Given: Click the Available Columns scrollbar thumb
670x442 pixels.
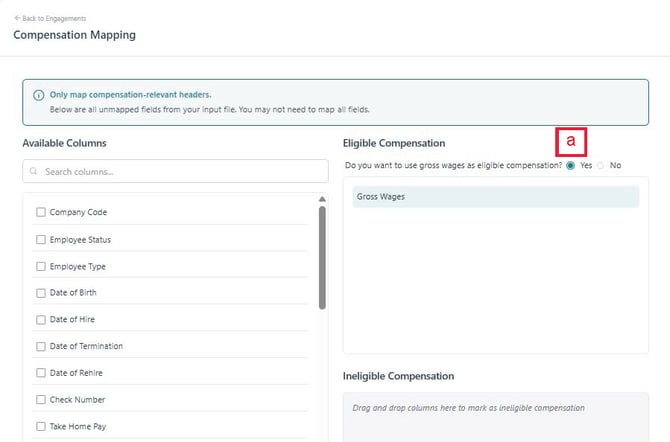Looking at the screenshot, I should (321, 258).
